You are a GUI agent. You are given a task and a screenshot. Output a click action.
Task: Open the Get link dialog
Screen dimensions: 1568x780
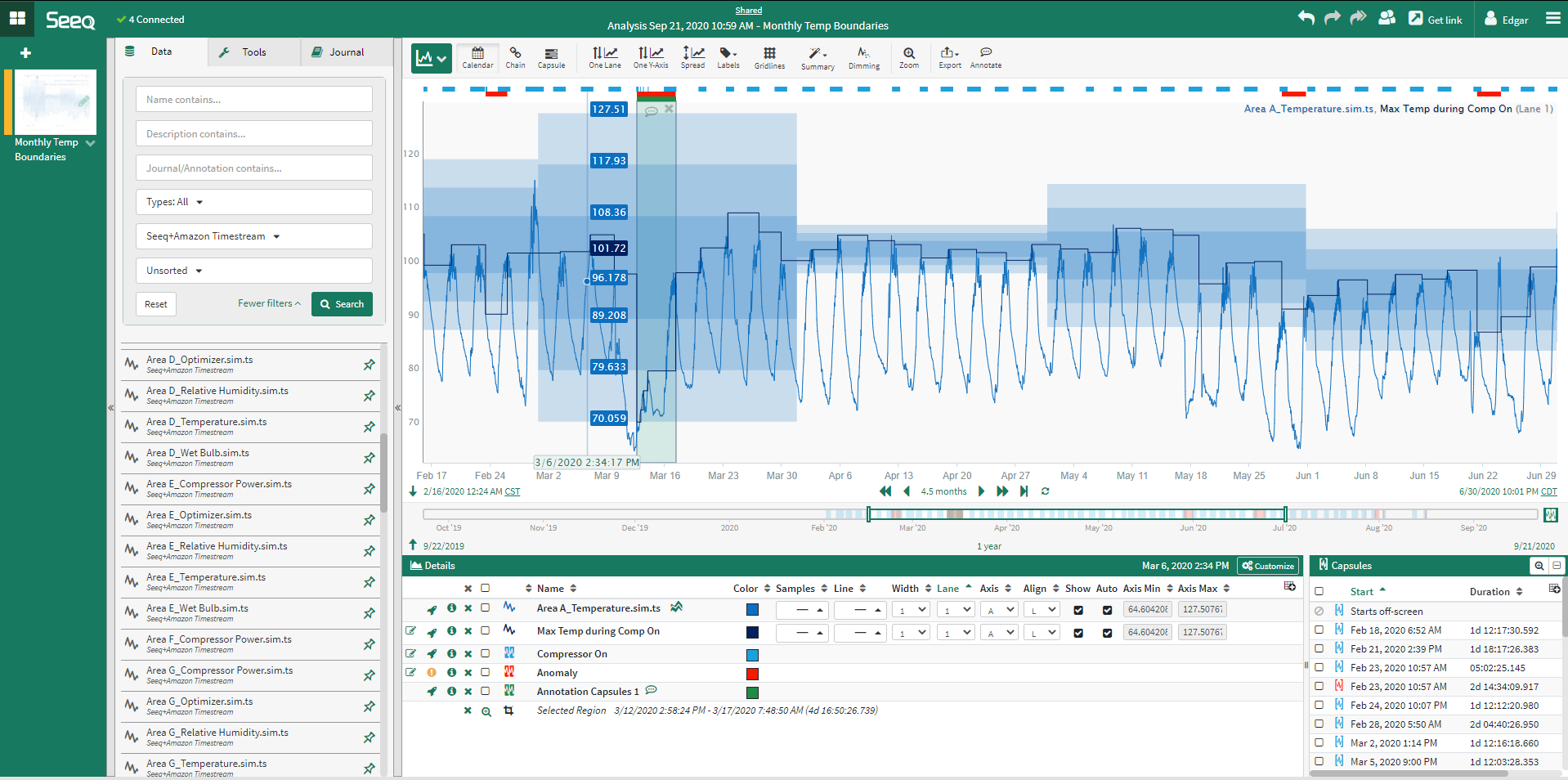pyautogui.click(x=1436, y=18)
